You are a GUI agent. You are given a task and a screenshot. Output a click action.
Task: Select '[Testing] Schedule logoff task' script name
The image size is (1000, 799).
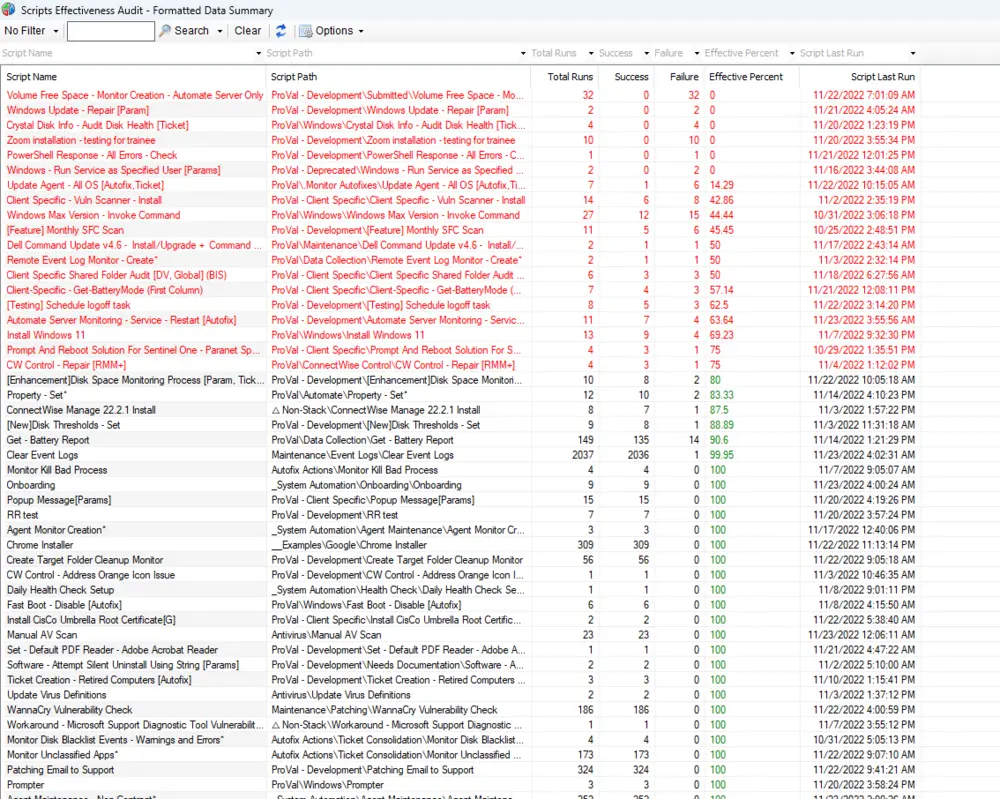(x=68, y=305)
